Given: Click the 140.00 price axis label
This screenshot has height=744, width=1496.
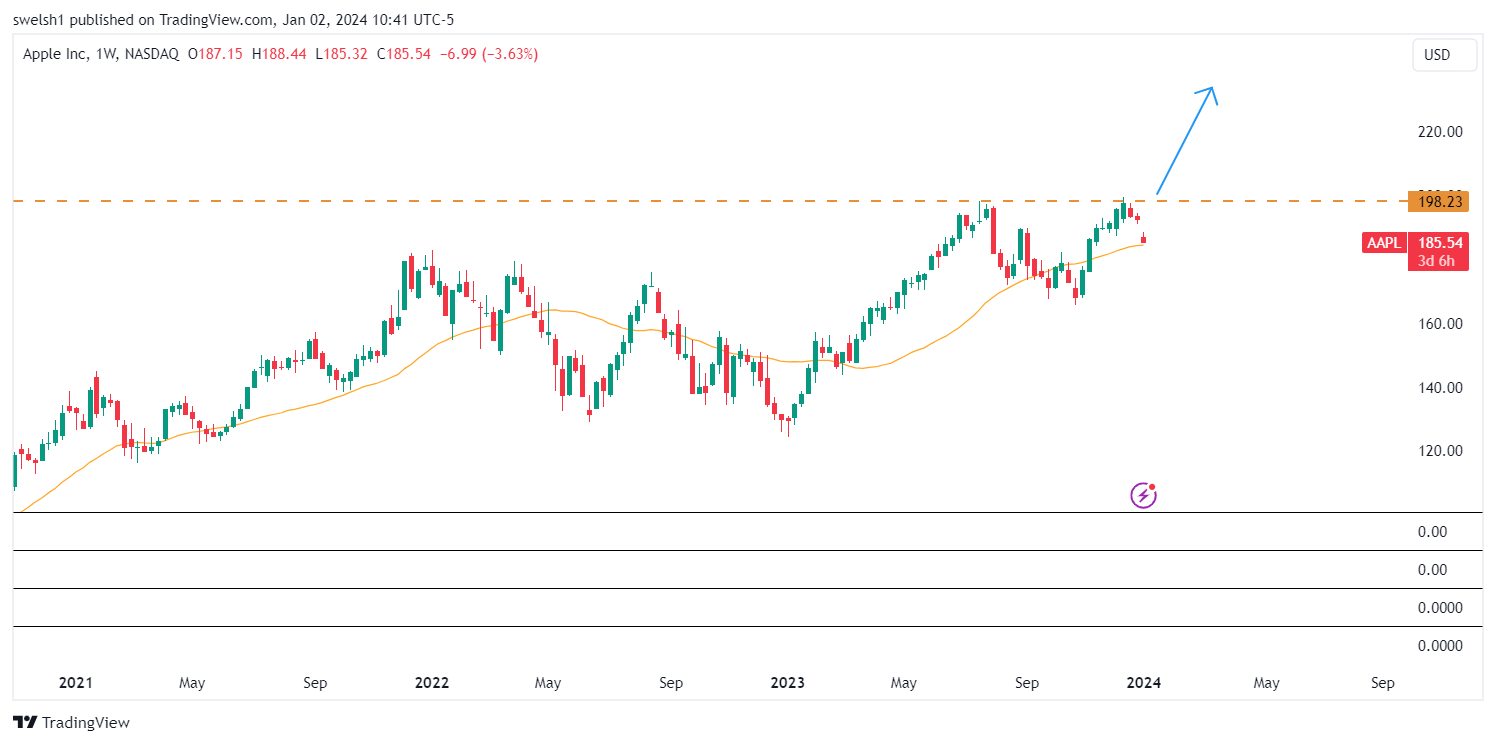Looking at the screenshot, I should 1441,387.
